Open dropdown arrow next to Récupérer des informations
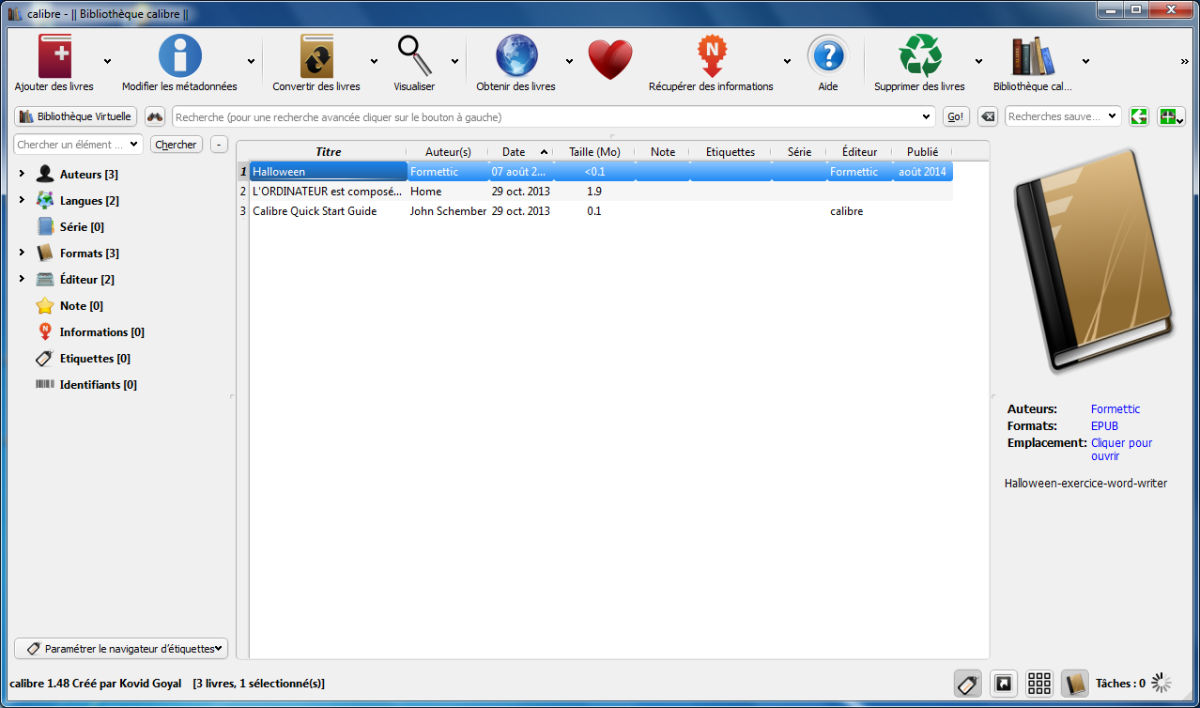 787,61
